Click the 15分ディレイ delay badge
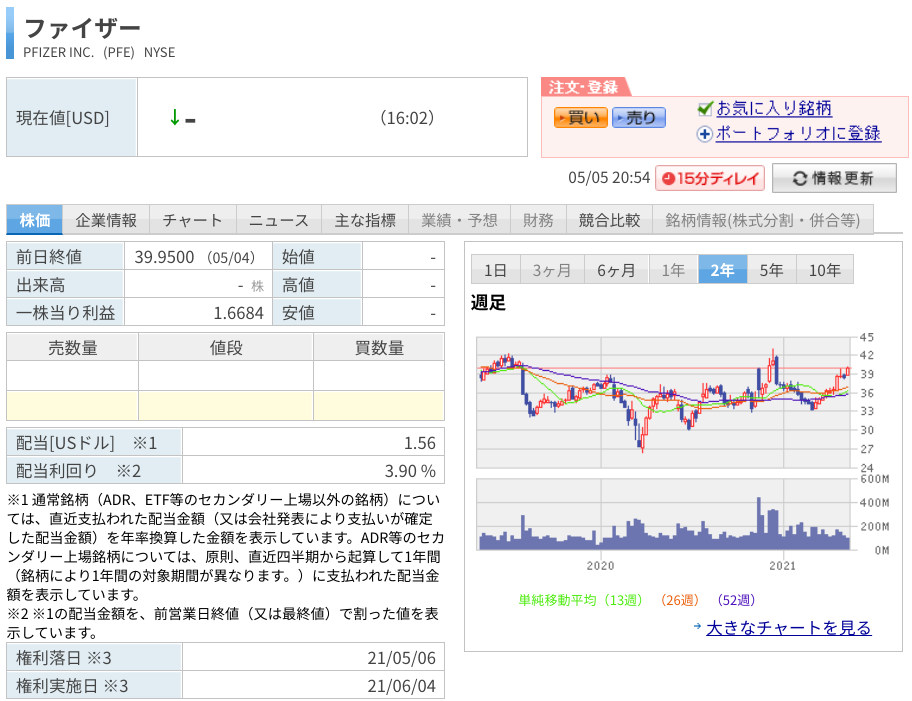Viewport: 912px width, 701px height. [710, 178]
